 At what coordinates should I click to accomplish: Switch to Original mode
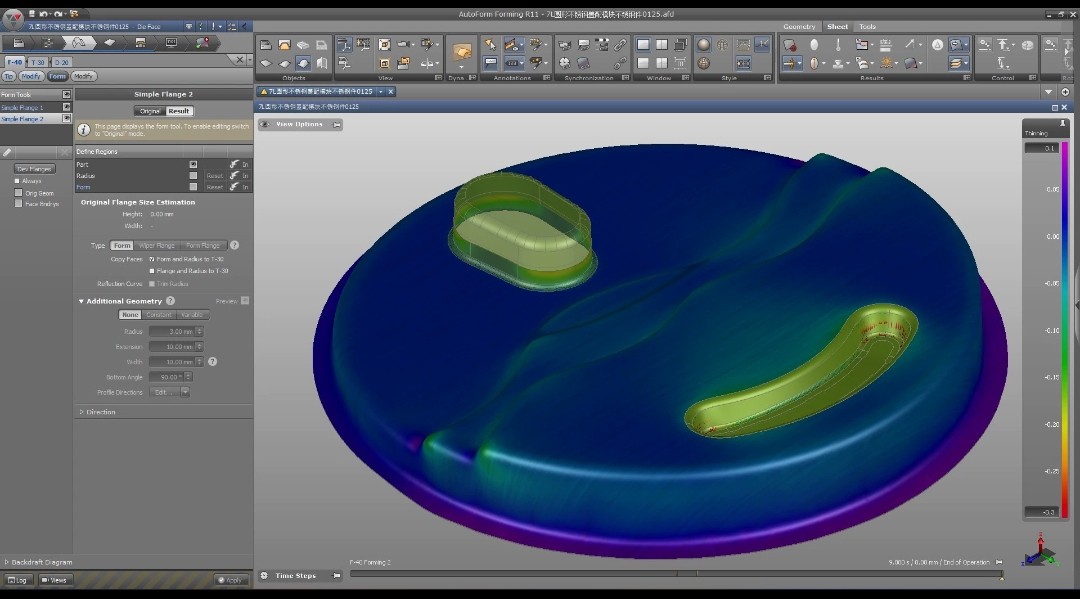point(149,111)
